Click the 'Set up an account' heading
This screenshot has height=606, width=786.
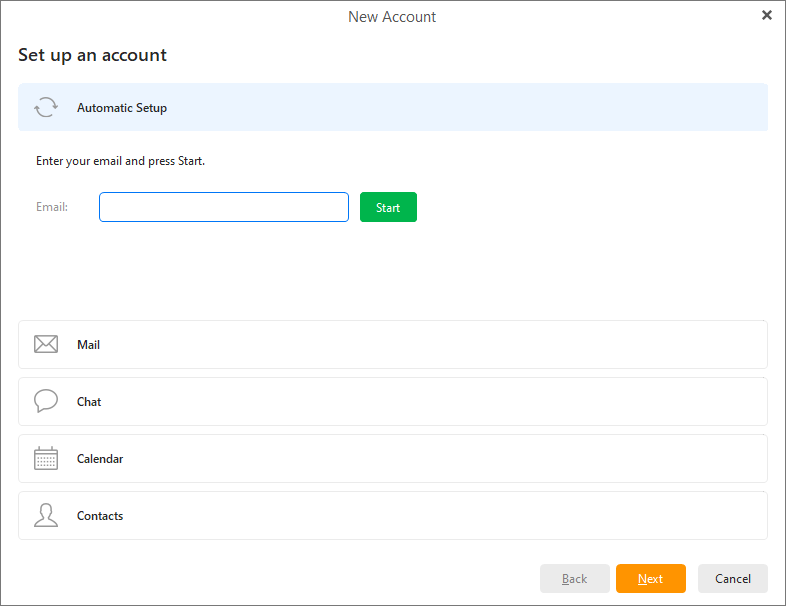tap(92, 55)
